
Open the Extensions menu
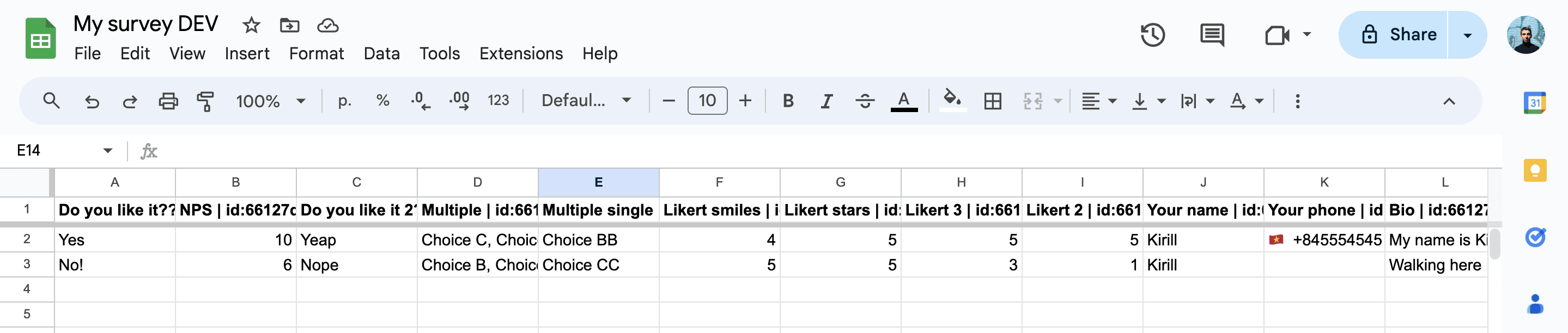[x=521, y=53]
